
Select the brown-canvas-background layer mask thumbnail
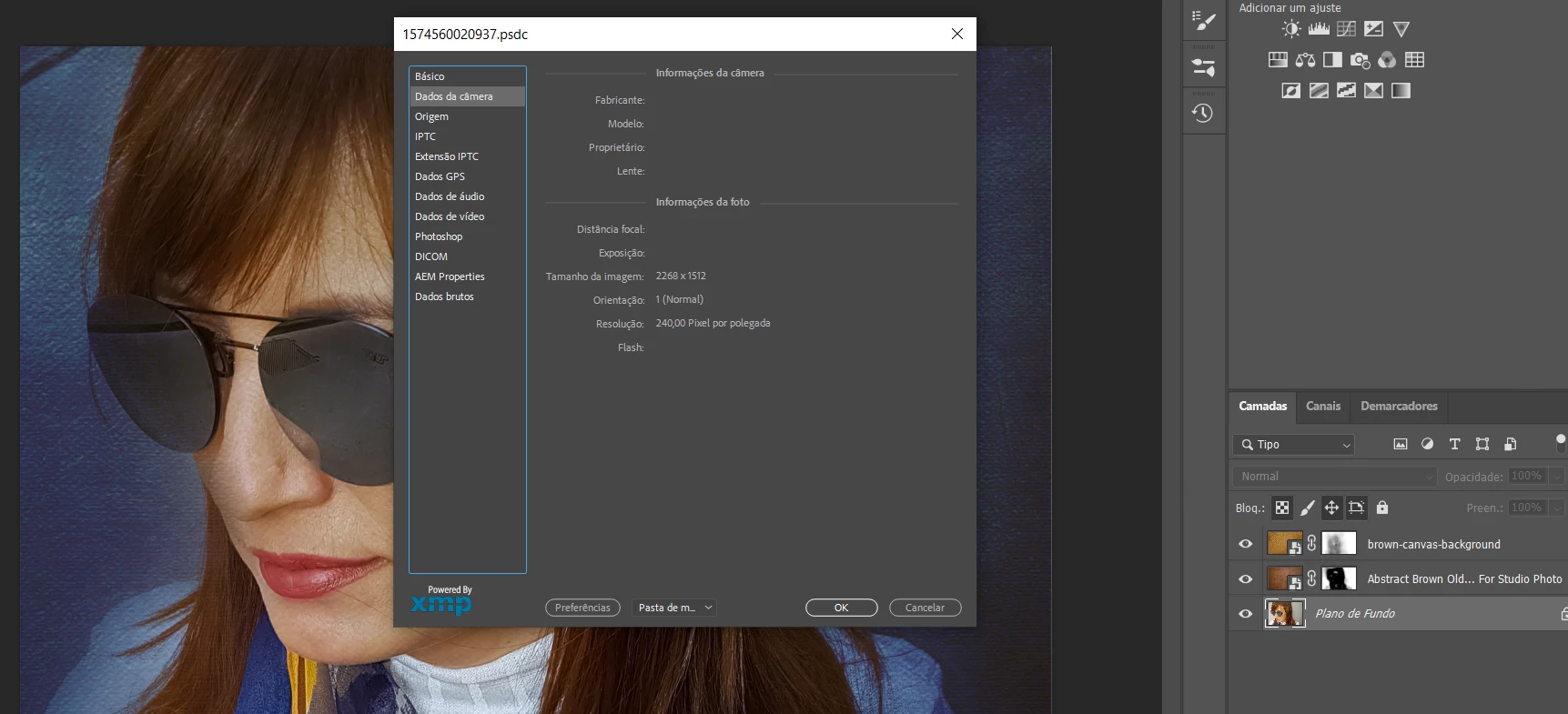(1339, 544)
